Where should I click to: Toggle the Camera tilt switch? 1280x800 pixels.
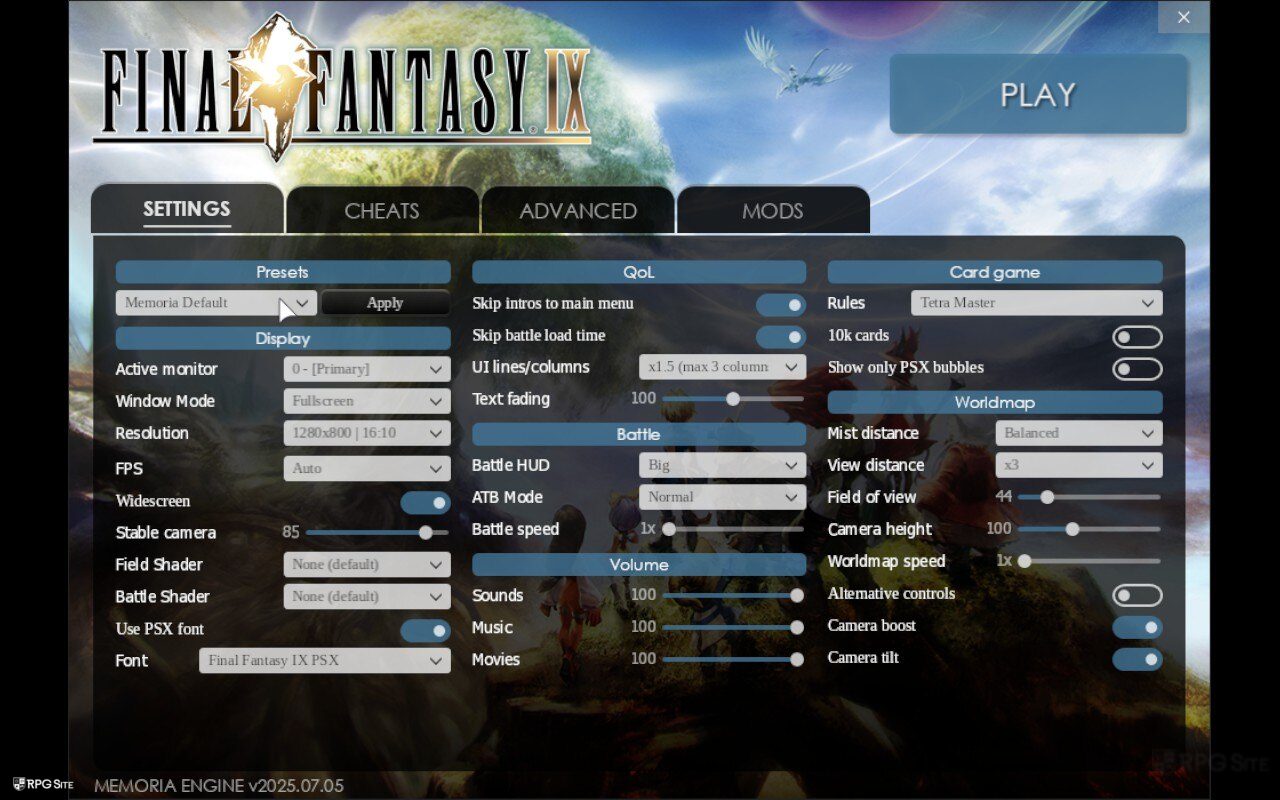1138,660
